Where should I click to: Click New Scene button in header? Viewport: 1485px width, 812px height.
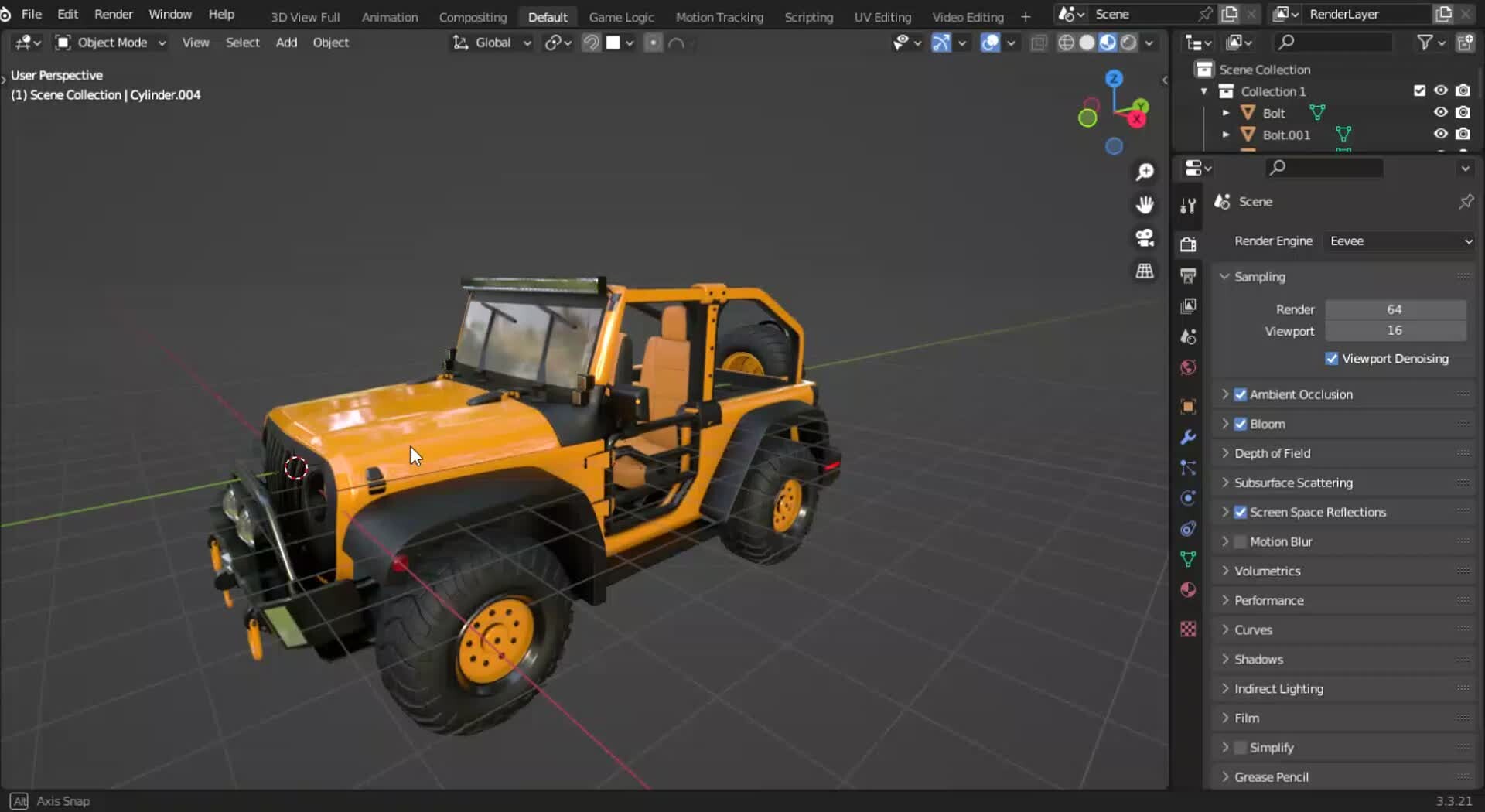click(1230, 13)
